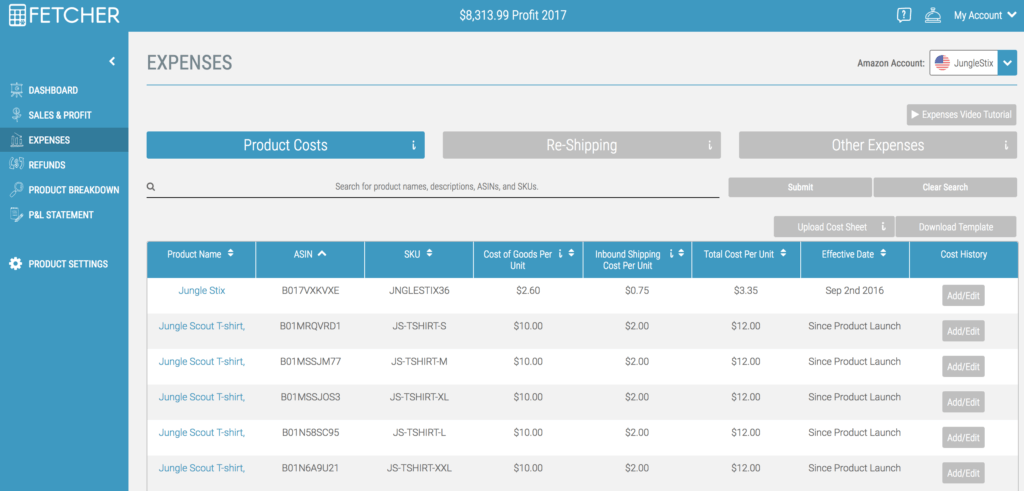1024x491 pixels.
Task: Sort the table by Product Name
Action: [x=230, y=254]
